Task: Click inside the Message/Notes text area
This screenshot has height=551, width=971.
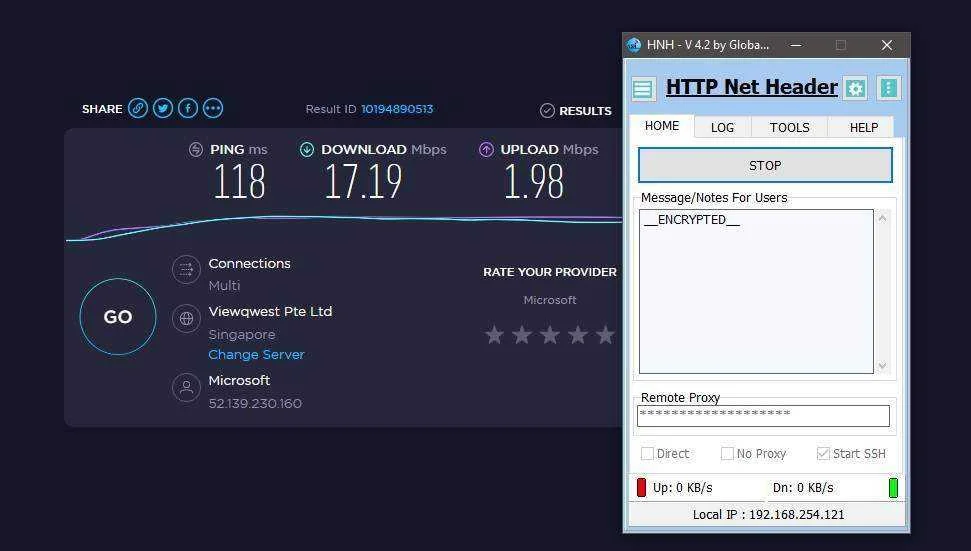Action: tap(756, 292)
